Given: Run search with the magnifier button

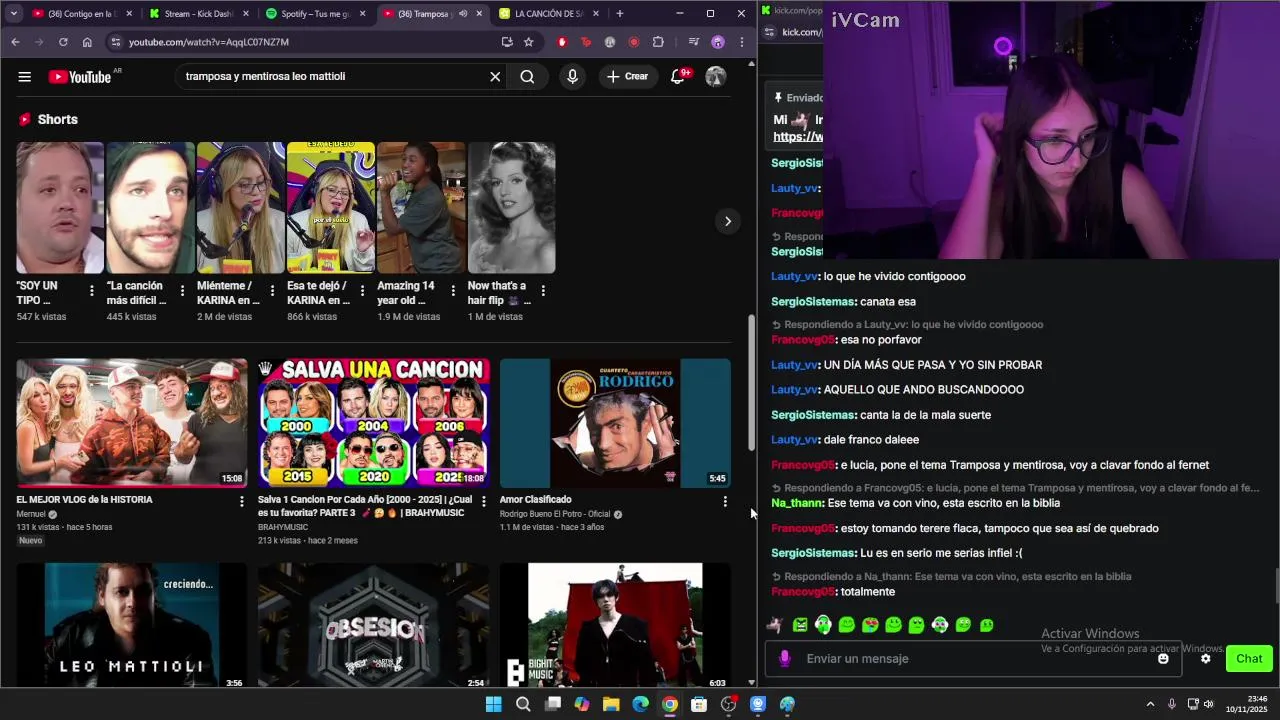Looking at the screenshot, I should tap(527, 77).
